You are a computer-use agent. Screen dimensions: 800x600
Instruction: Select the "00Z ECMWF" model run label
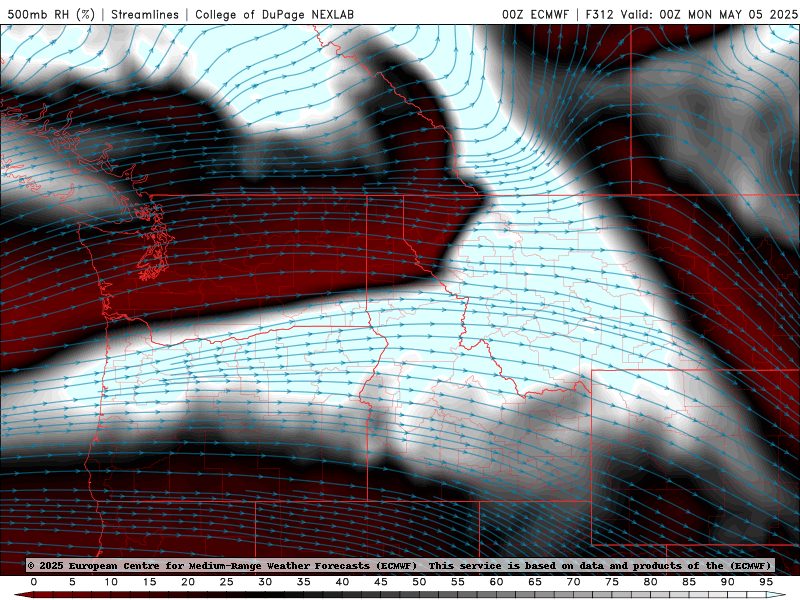[x=535, y=14]
